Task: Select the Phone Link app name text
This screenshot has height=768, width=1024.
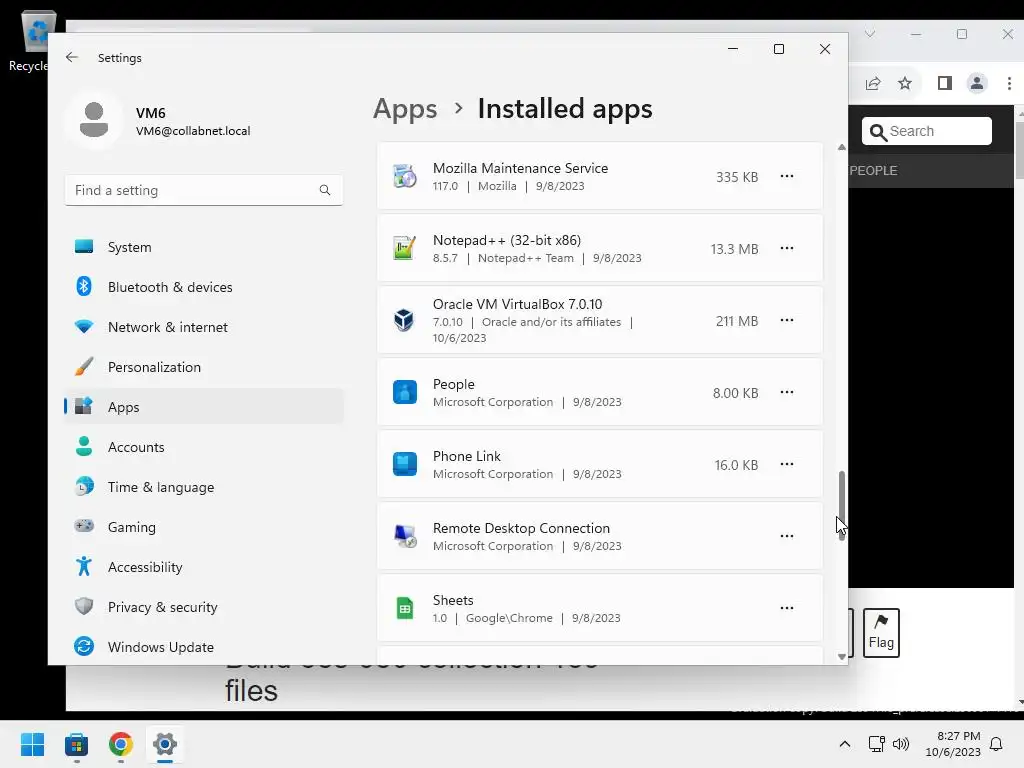Action: click(x=467, y=456)
